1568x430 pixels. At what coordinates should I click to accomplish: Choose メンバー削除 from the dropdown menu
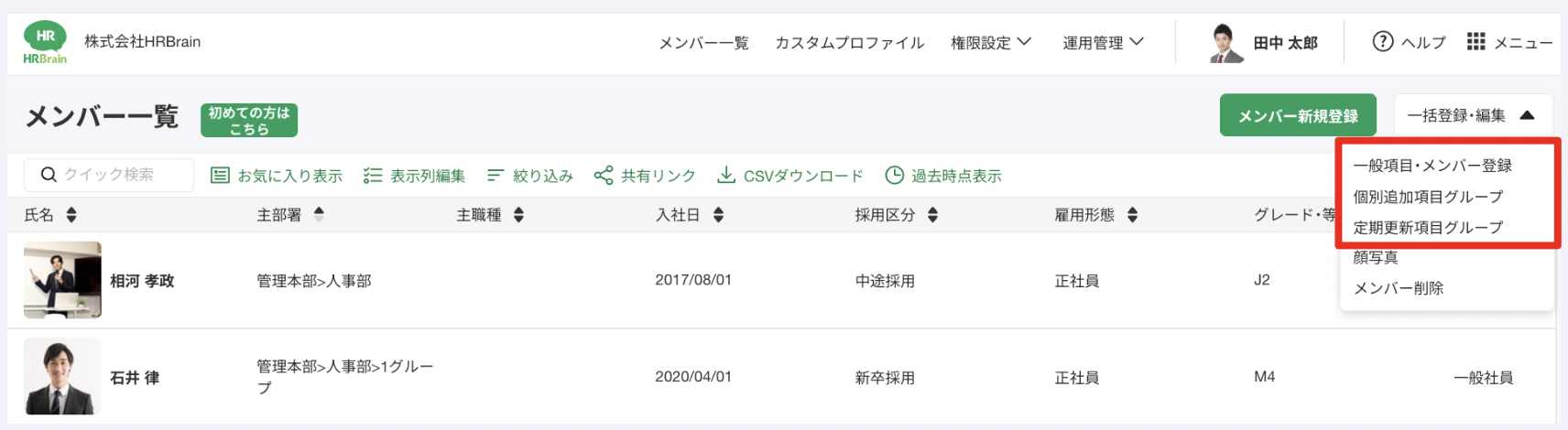1399,288
